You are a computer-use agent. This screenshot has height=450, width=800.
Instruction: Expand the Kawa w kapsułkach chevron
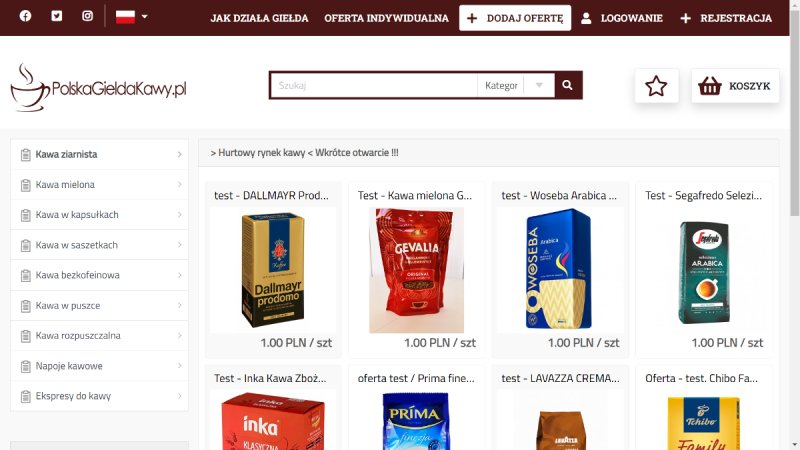(x=180, y=215)
